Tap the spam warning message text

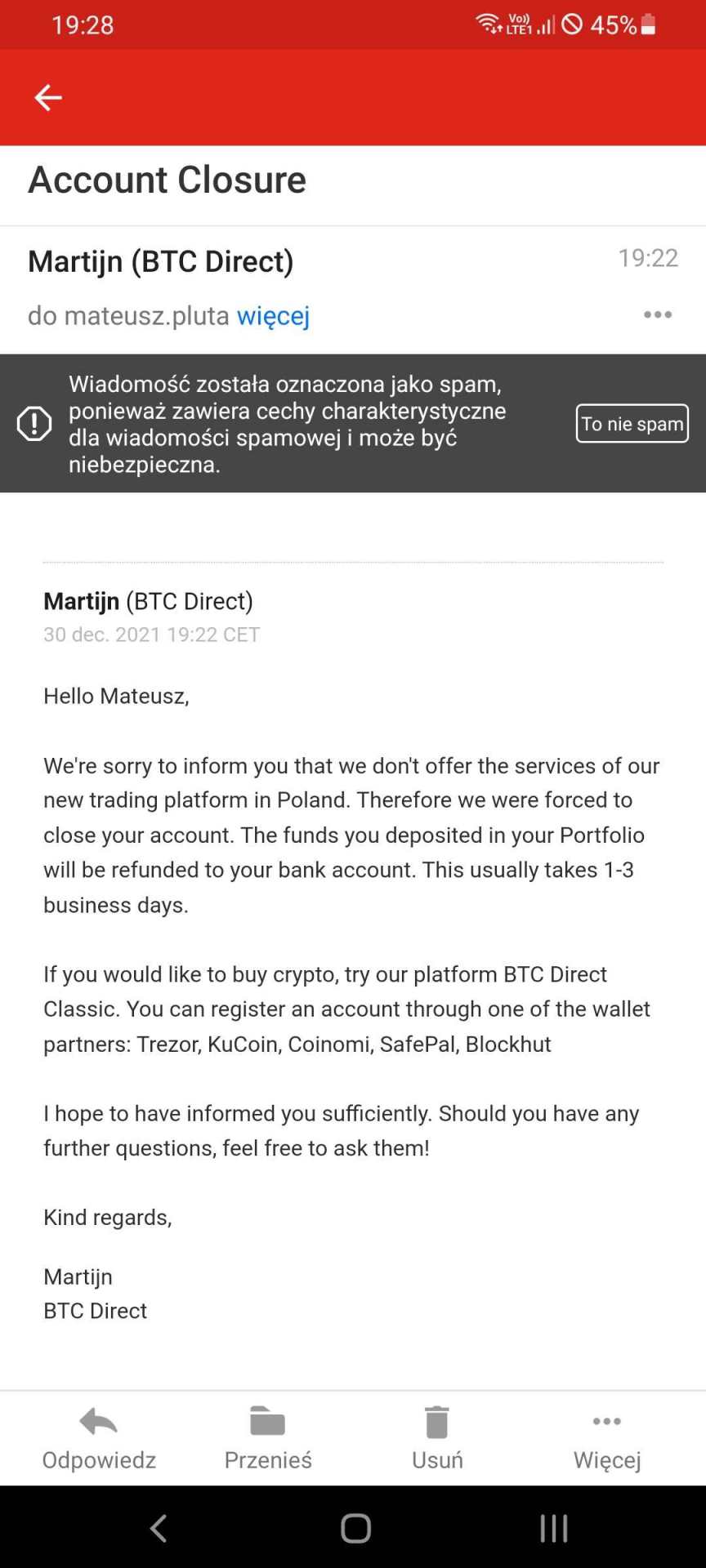coord(286,423)
